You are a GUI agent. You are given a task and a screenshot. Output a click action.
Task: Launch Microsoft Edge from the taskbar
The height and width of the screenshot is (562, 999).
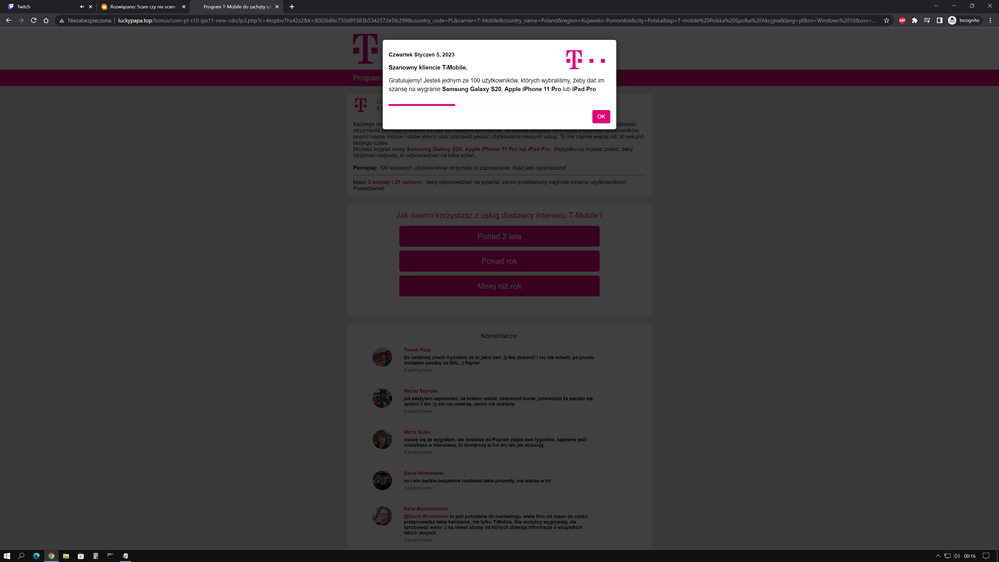pyautogui.click(x=36, y=556)
